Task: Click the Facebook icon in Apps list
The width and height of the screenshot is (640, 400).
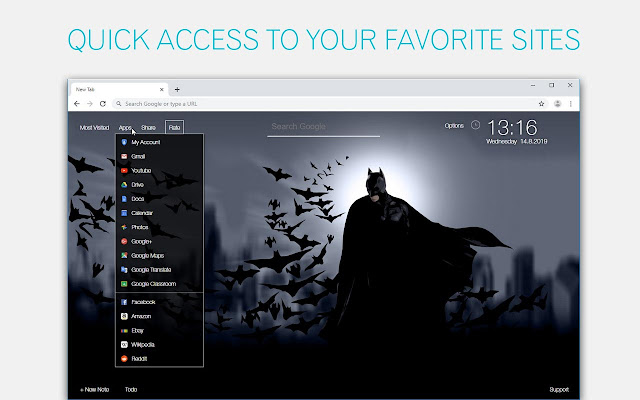Action: [x=124, y=302]
